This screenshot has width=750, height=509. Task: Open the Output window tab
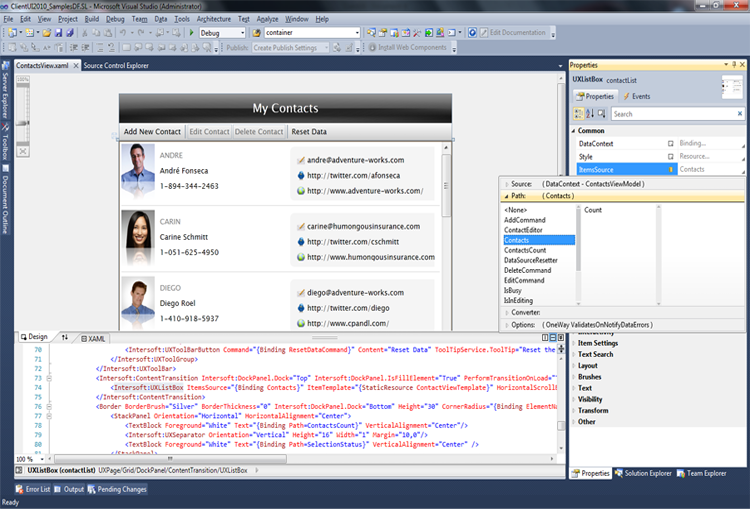pos(69,489)
